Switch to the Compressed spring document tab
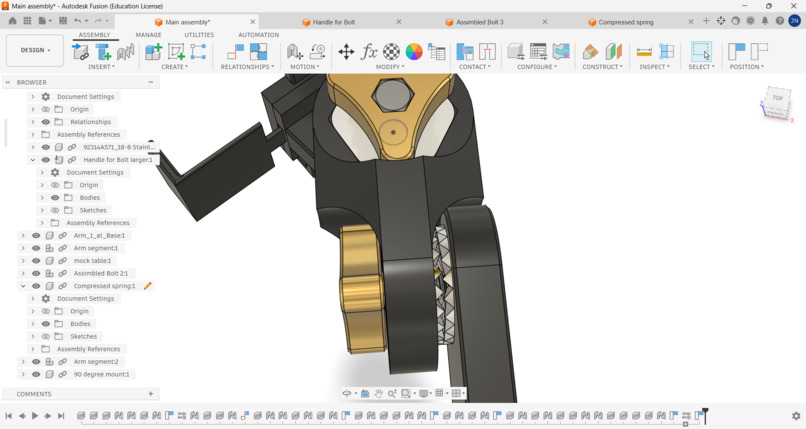Image resolution: width=806 pixels, height=429 pixels. pos(626,22)
